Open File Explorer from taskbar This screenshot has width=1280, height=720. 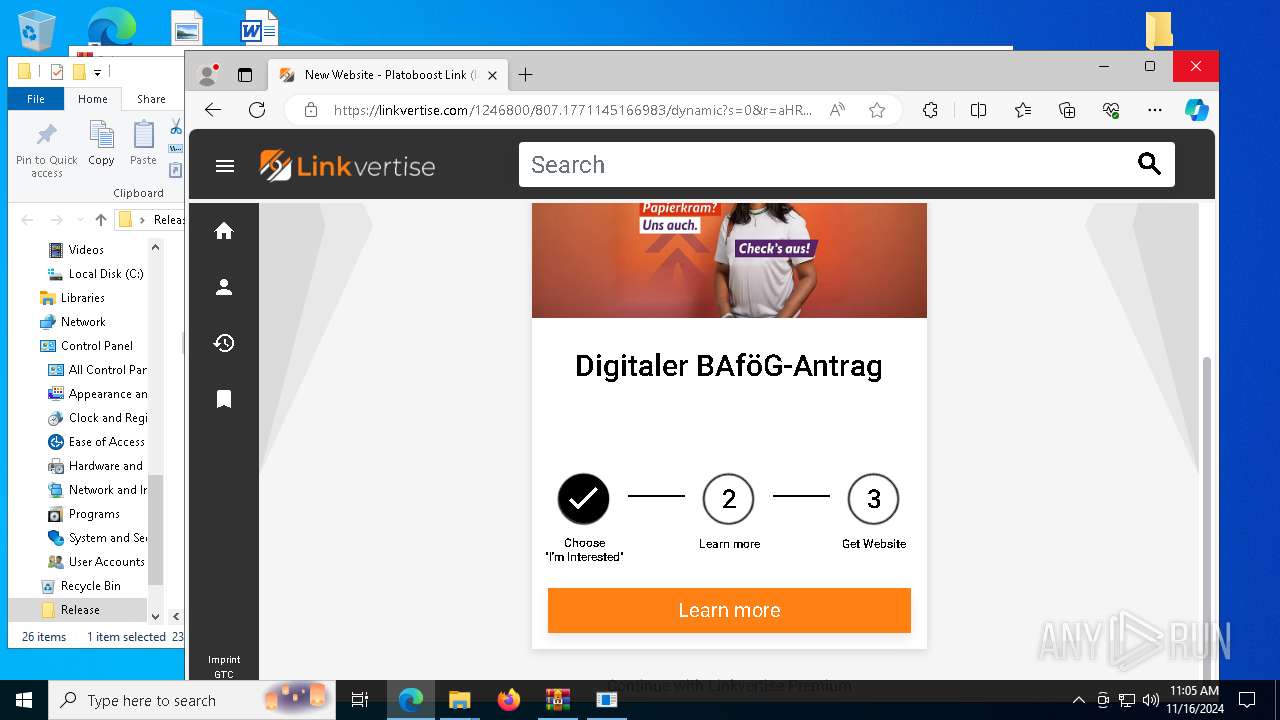click(x=460, y=700)
